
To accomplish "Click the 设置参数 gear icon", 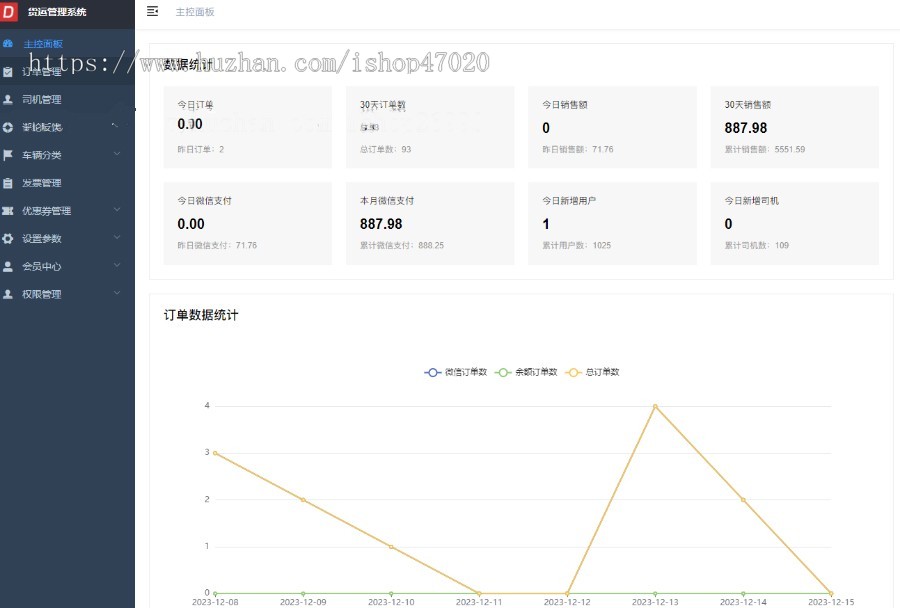I will point(8,238).
